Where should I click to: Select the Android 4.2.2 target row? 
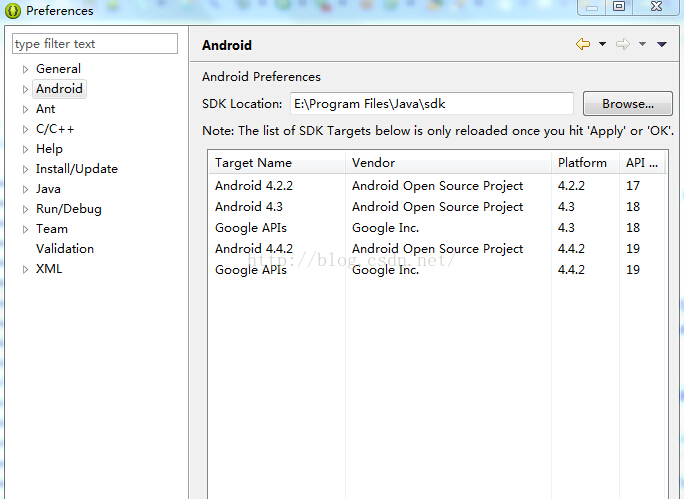pos(437,186)
